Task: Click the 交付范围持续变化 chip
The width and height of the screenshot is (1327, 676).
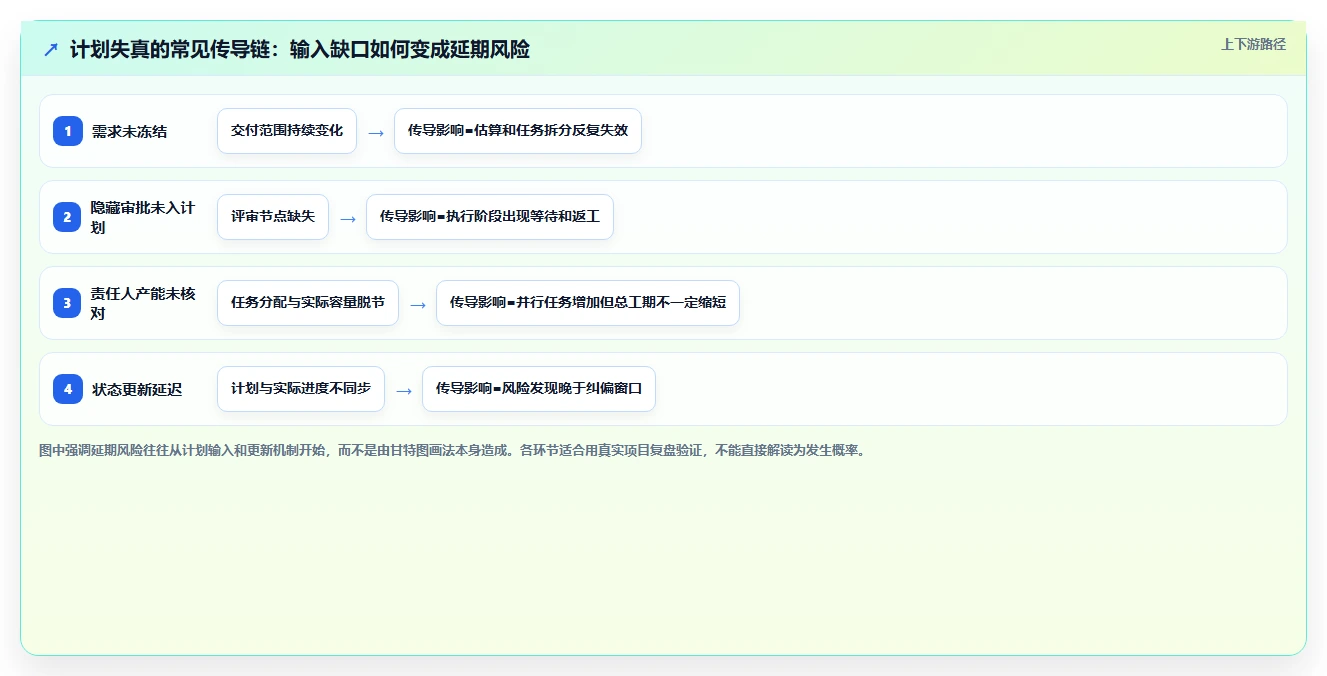Action: [287, 131]
